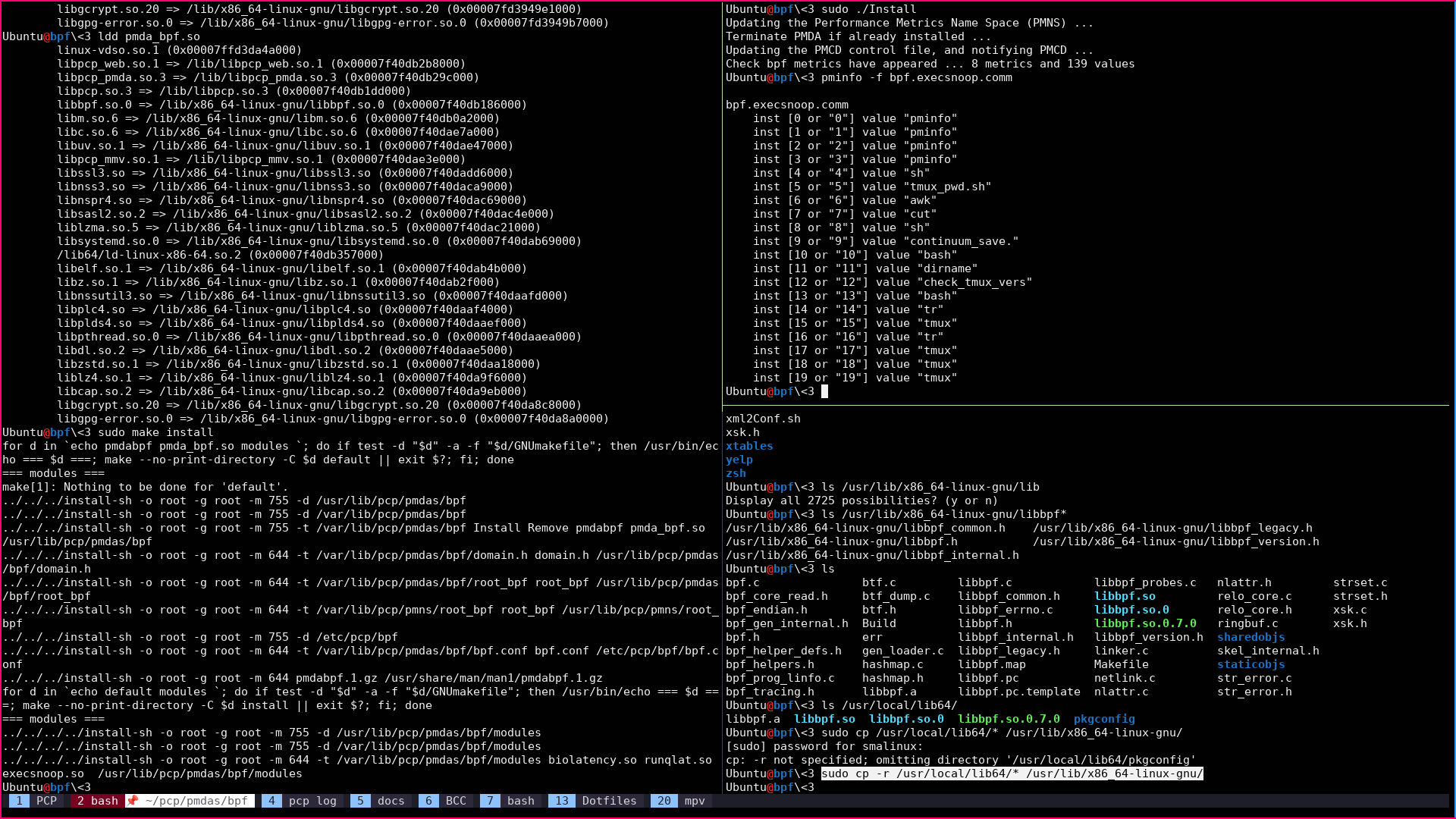Open the BCC tmux window
Viewport: 1456px width, 819px height.
[x=446, y=801]
